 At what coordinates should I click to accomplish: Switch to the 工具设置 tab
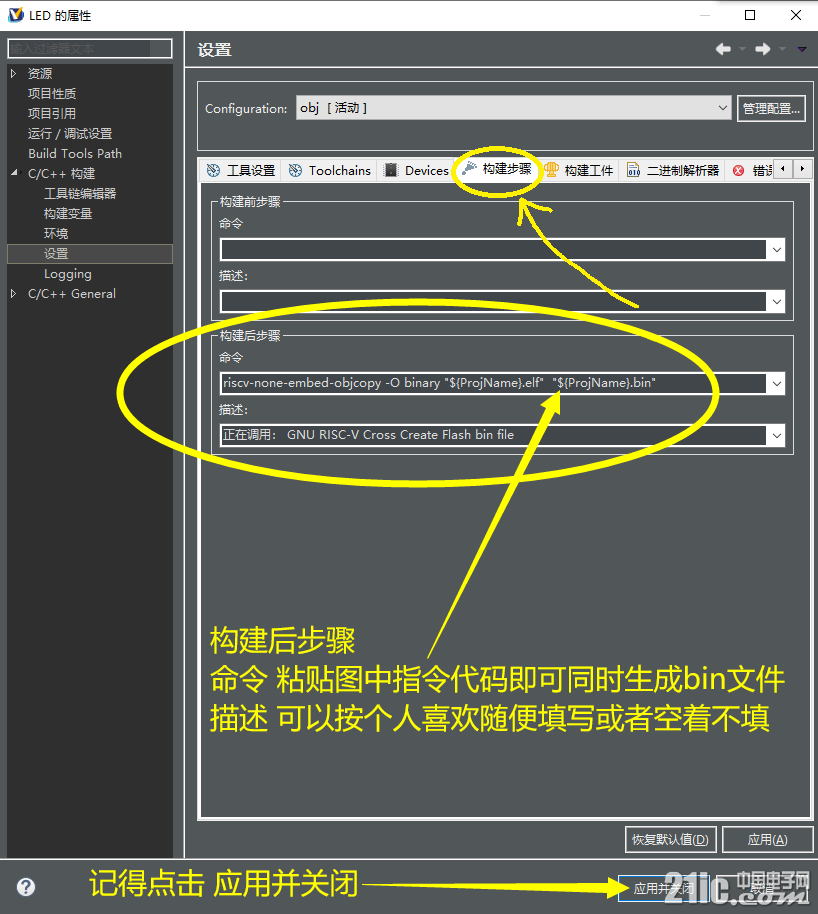coord(241,170)
